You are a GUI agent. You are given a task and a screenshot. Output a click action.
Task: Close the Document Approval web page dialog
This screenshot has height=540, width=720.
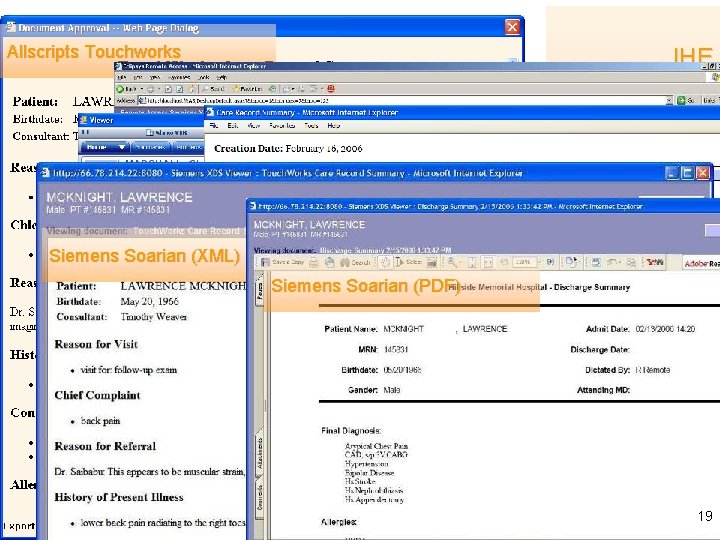coord(512,27)
